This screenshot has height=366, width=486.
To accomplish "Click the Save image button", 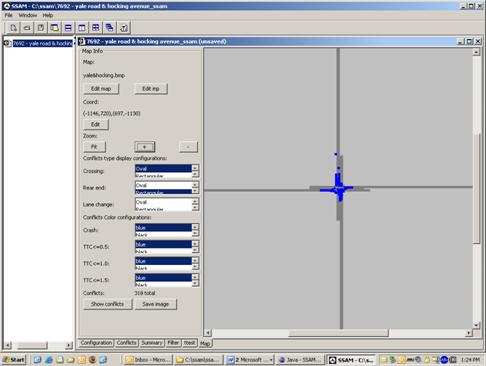I will [x=156, y=304].
